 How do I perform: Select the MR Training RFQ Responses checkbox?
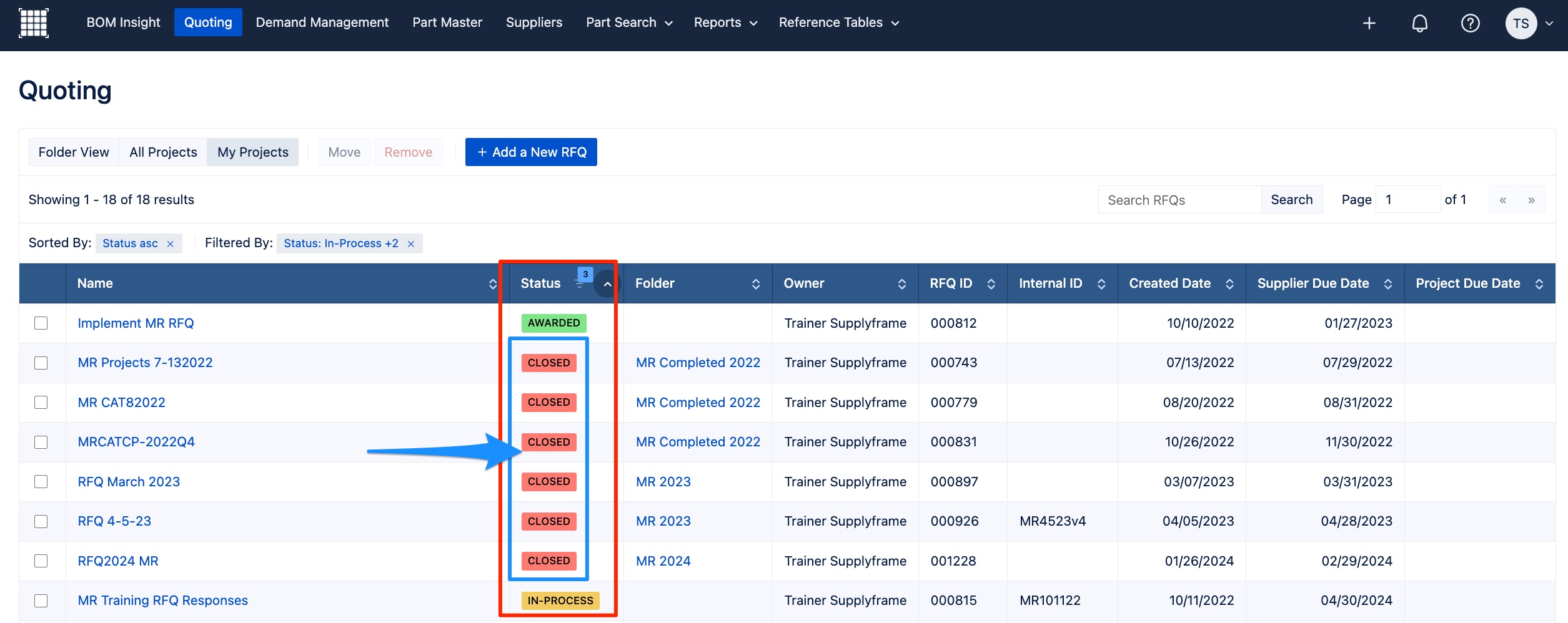tap(41, 601)
